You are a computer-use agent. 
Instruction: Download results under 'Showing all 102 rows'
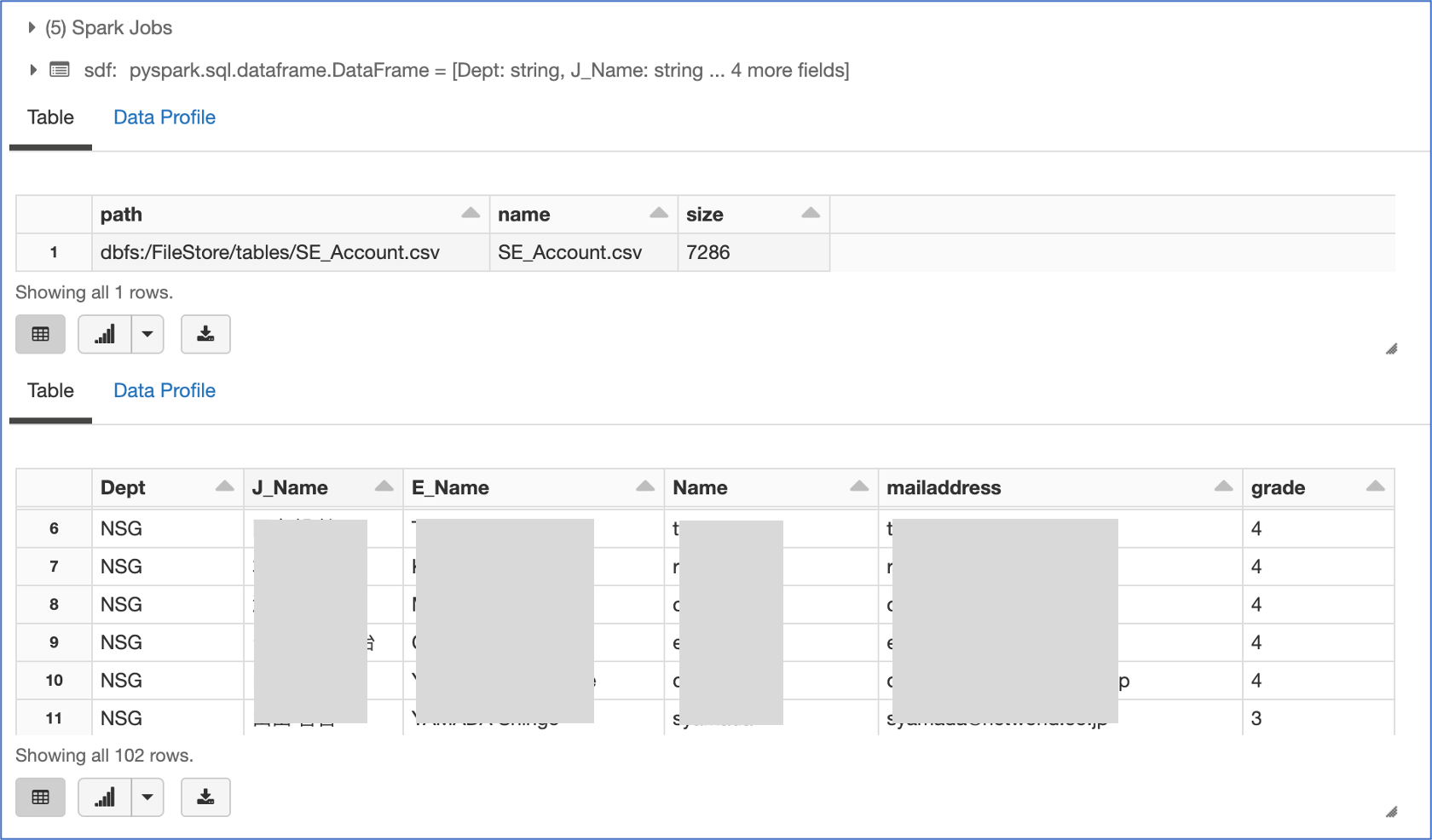tap(205, 797)
